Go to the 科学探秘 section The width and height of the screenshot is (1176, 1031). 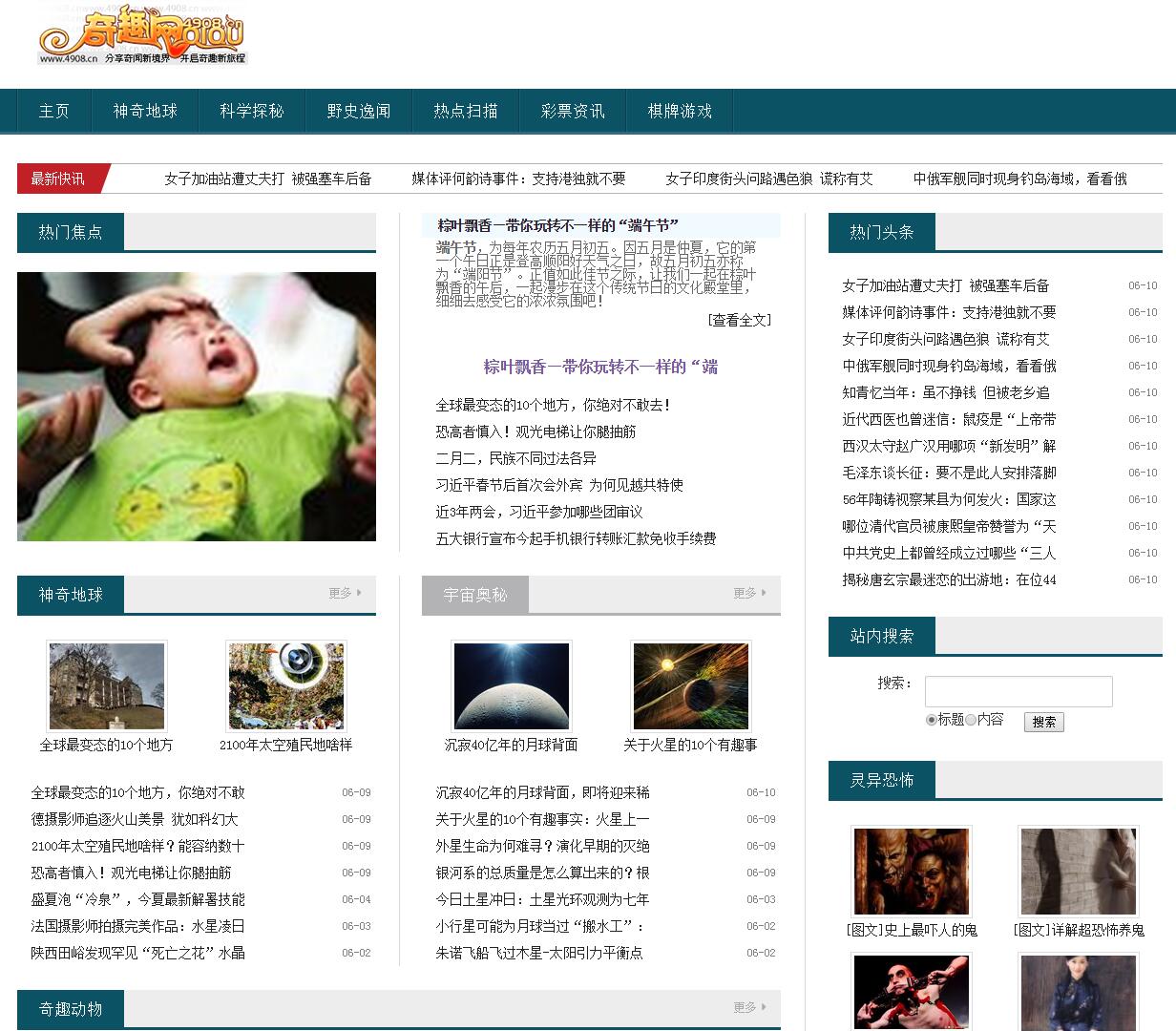click(252, 111)
